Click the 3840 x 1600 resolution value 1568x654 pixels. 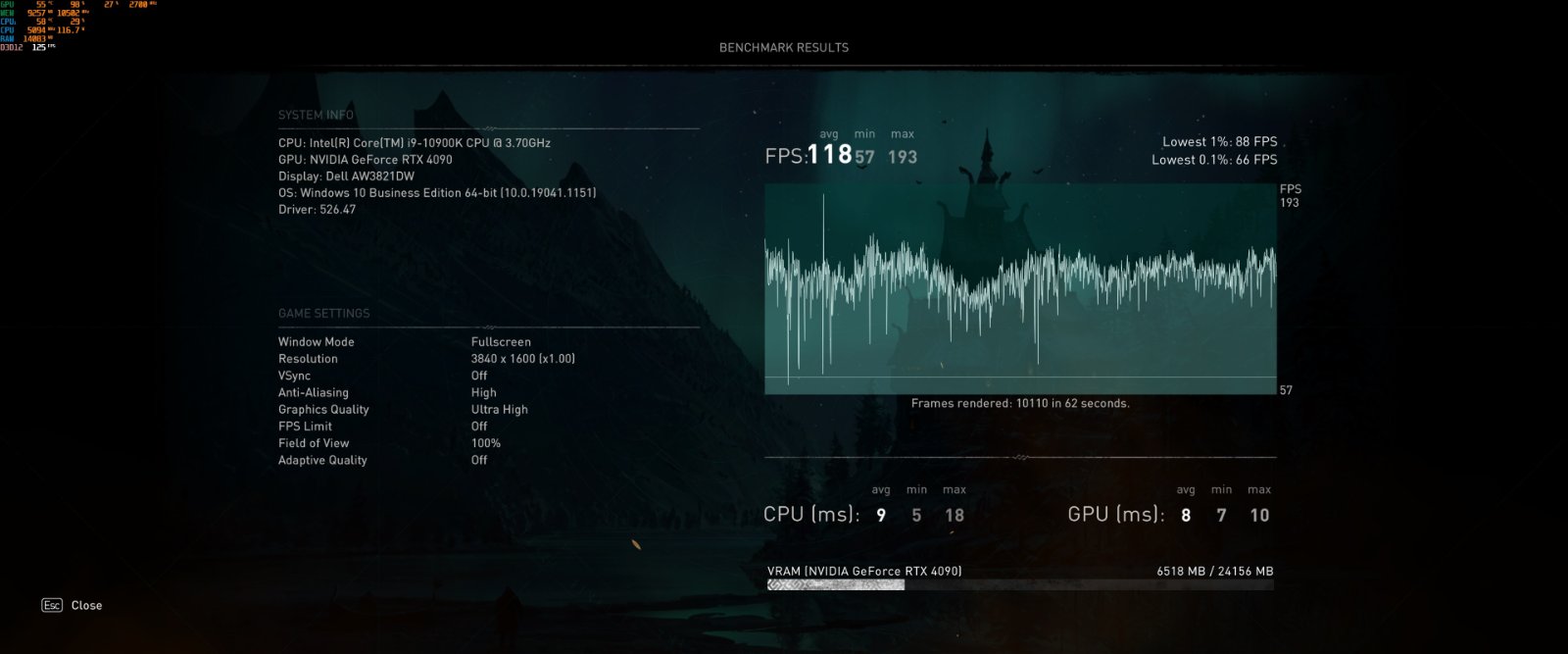(x=522, y=359)
